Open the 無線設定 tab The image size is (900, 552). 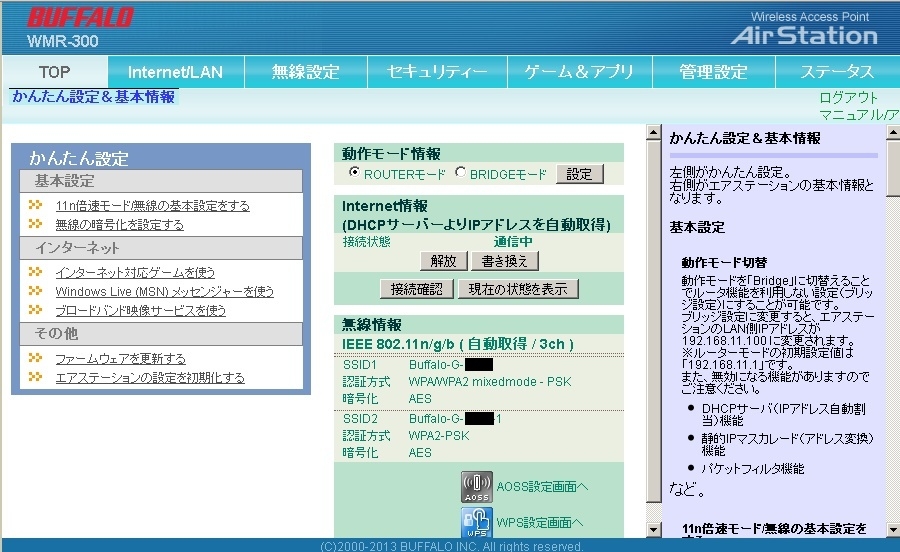click(x=306, y=72)
